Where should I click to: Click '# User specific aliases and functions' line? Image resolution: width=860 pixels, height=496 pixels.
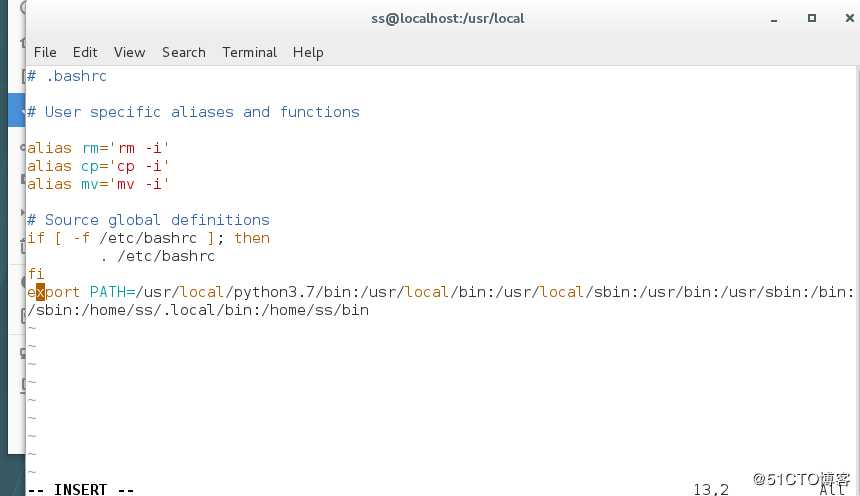pos(193,112)
